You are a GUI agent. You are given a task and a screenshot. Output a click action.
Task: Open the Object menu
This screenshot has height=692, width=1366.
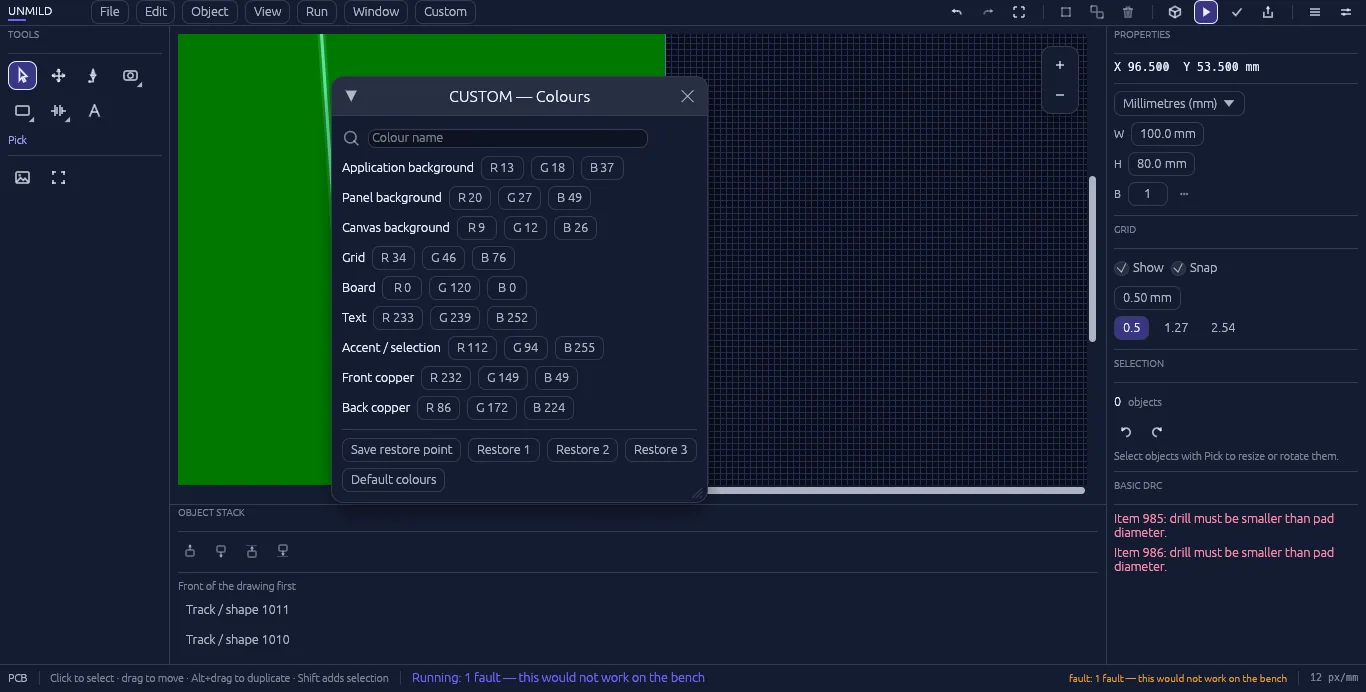point(210,12)
